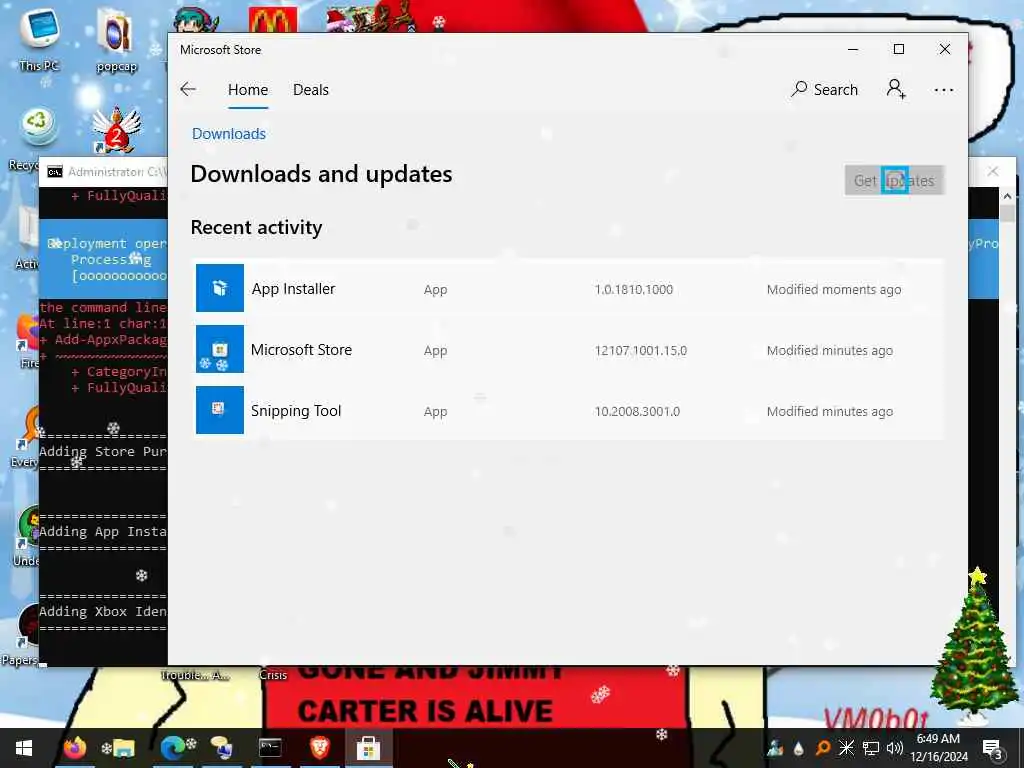Viewport: 1024px width, 768px height.
Task: Open the popcap desktop icon
Action: 116,40
